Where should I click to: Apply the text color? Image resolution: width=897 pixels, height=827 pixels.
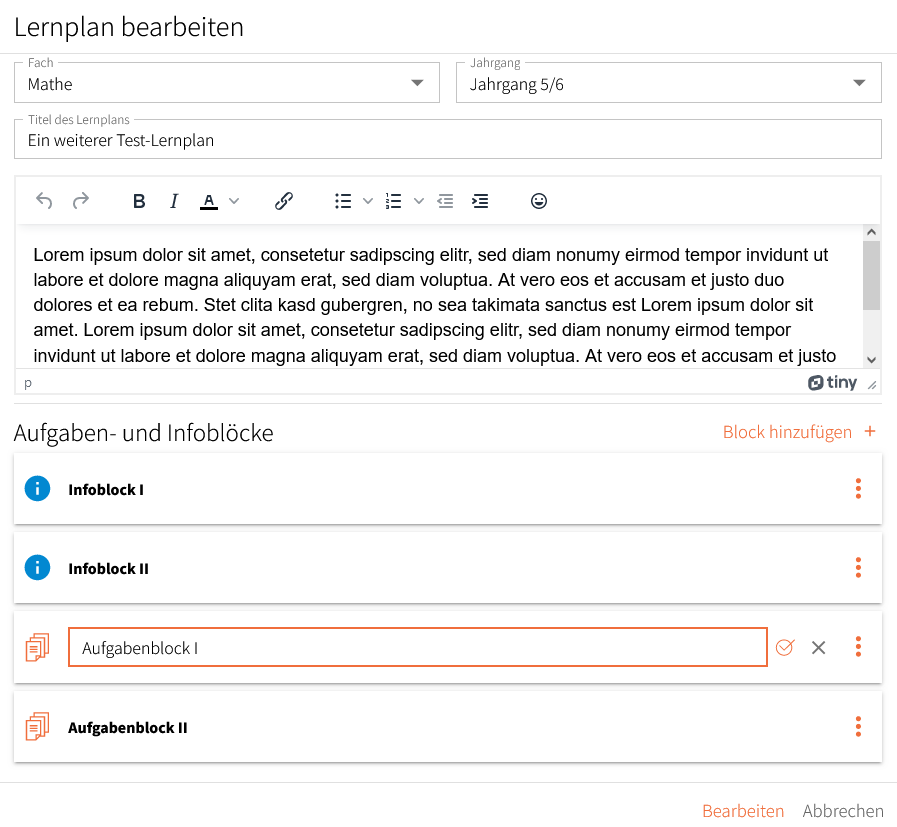(x=209, y=201)
